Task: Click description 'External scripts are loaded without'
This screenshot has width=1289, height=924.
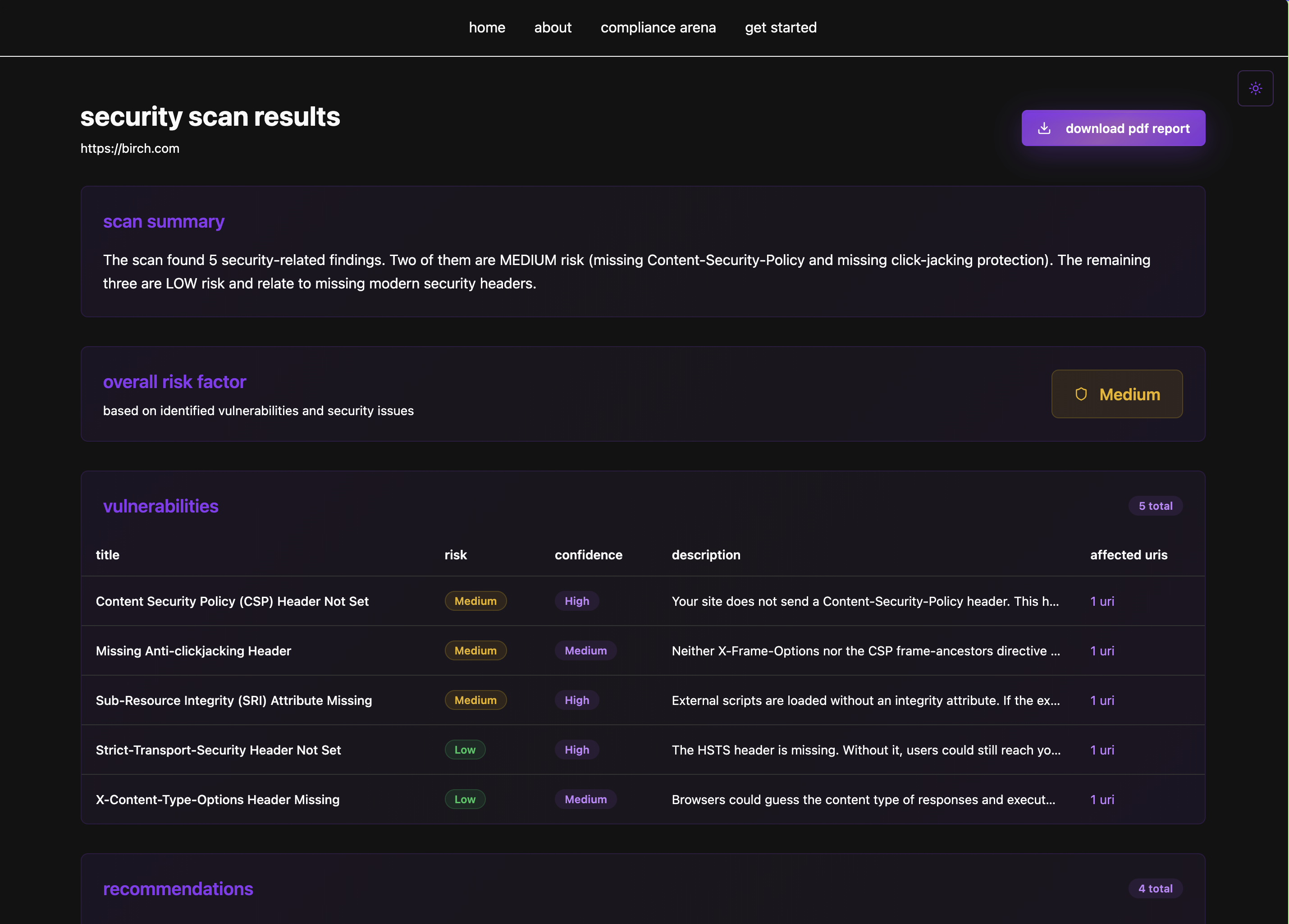Action: (x=866, y=700)
